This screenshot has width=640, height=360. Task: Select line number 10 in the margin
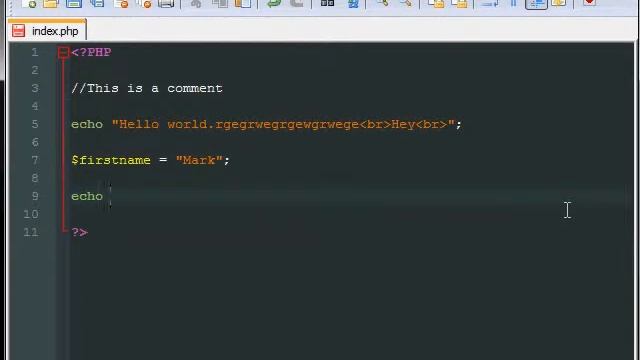click(x=31, y=214)
